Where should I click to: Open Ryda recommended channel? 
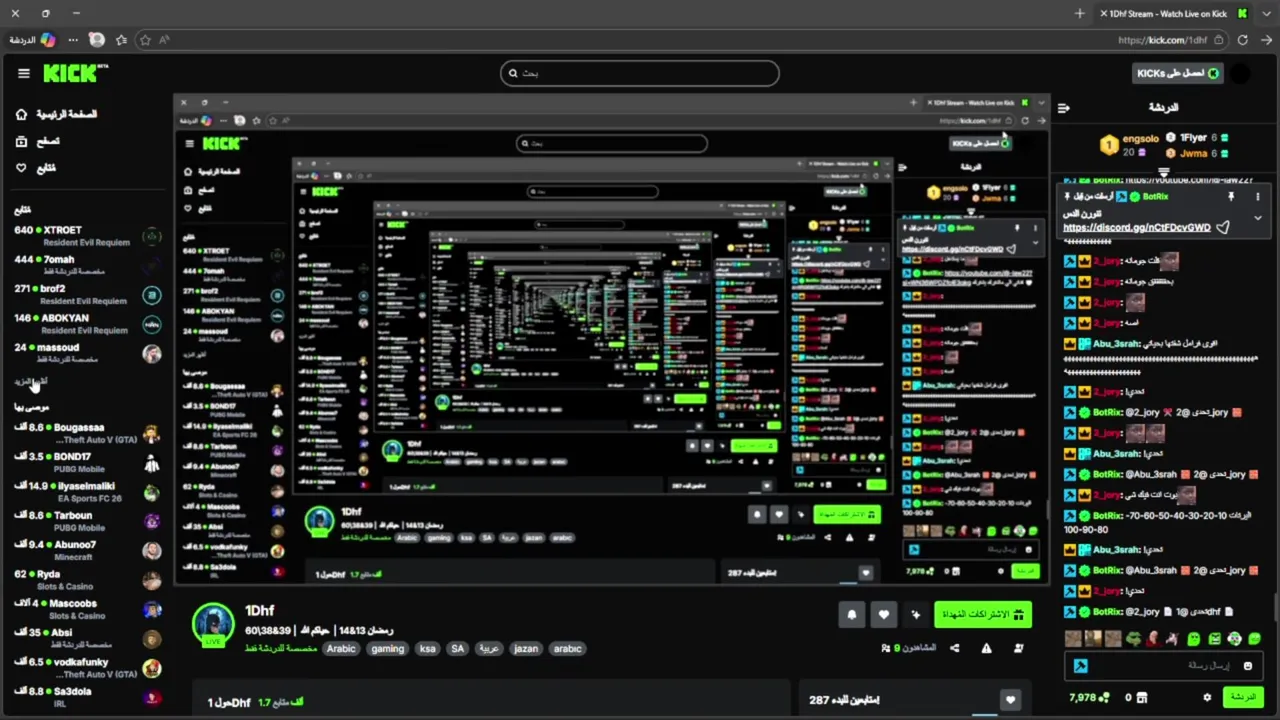pyautogui.click(x=87, y=580)
